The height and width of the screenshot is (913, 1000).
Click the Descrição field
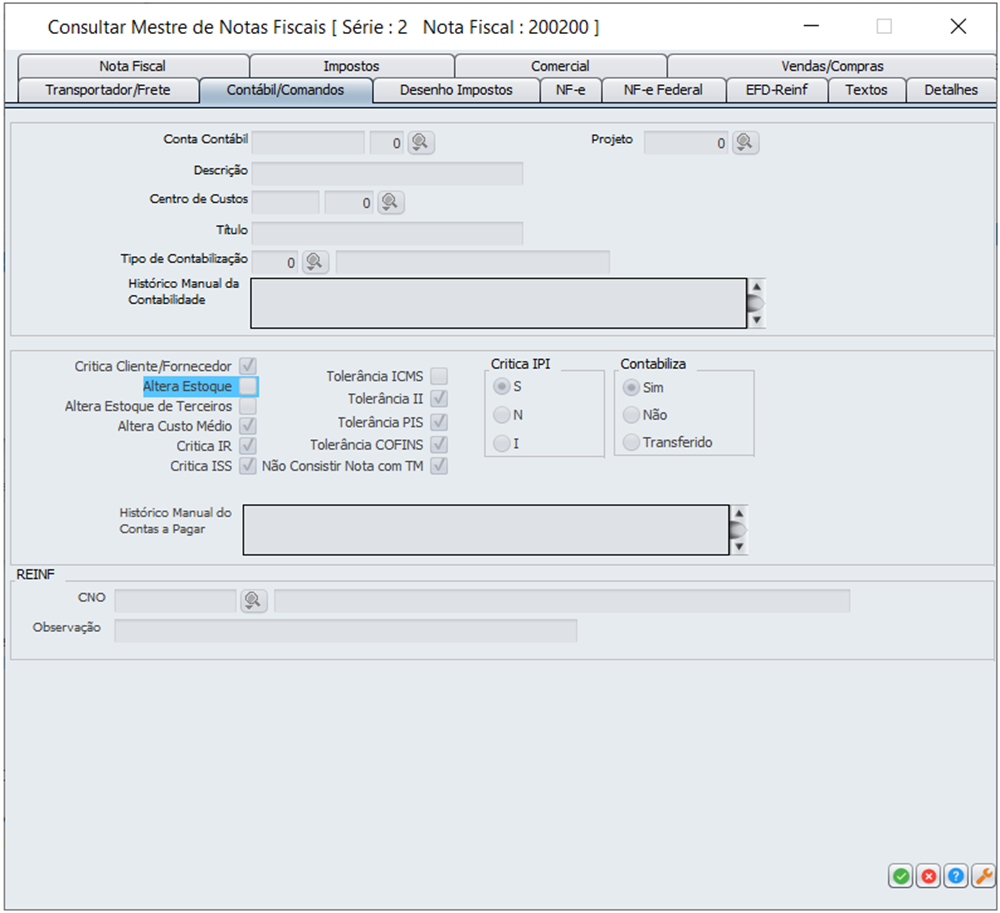coord(387,173)
